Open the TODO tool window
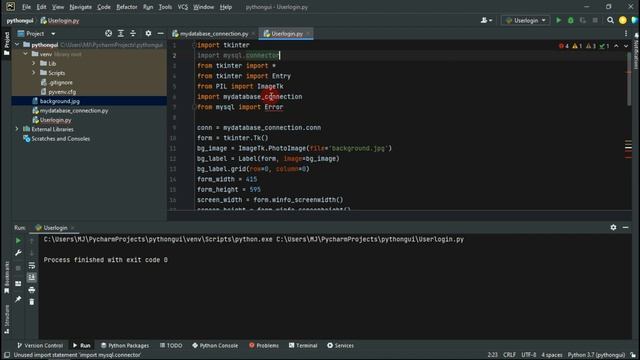The height and width of the screenshot is (360, 640). pos(171,345)
